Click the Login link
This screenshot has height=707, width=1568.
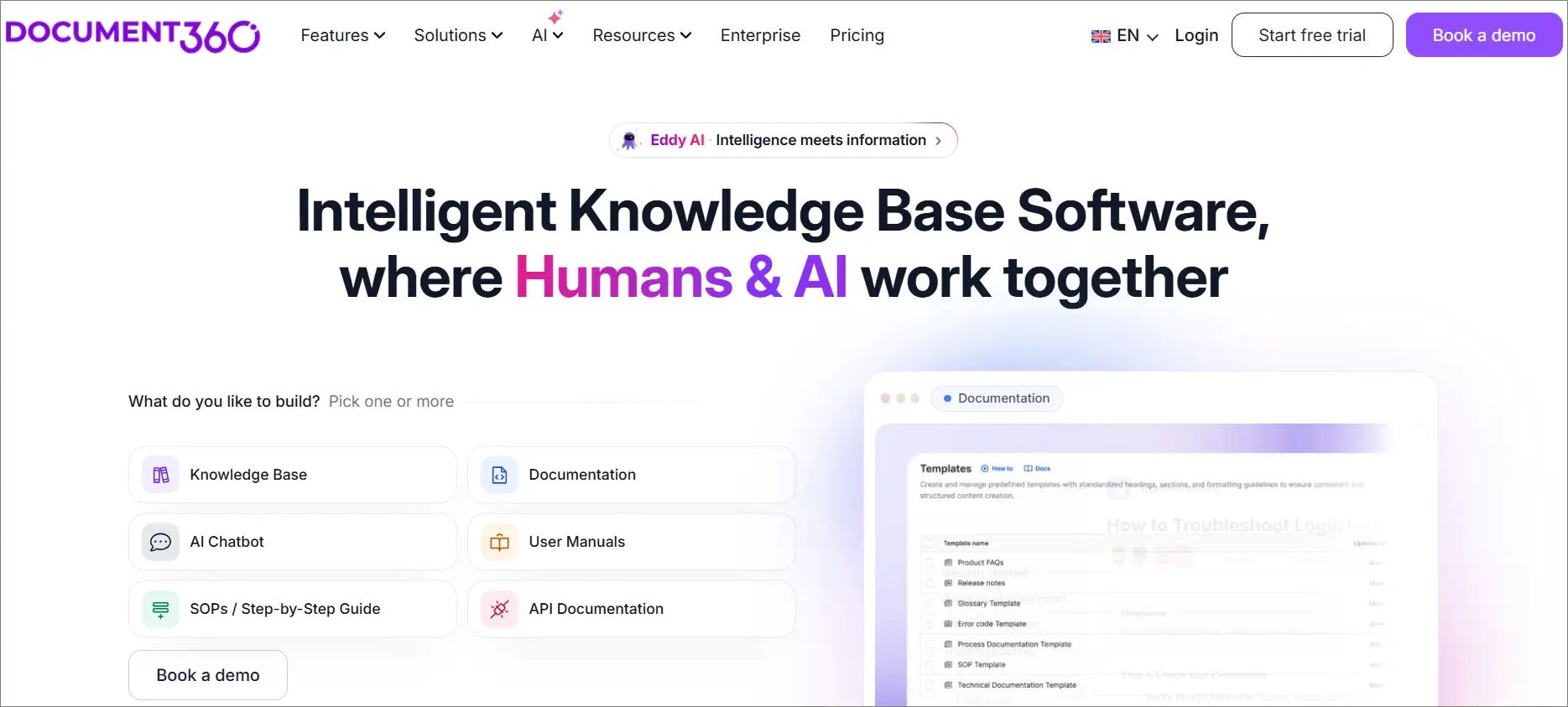click(1196, 35)
